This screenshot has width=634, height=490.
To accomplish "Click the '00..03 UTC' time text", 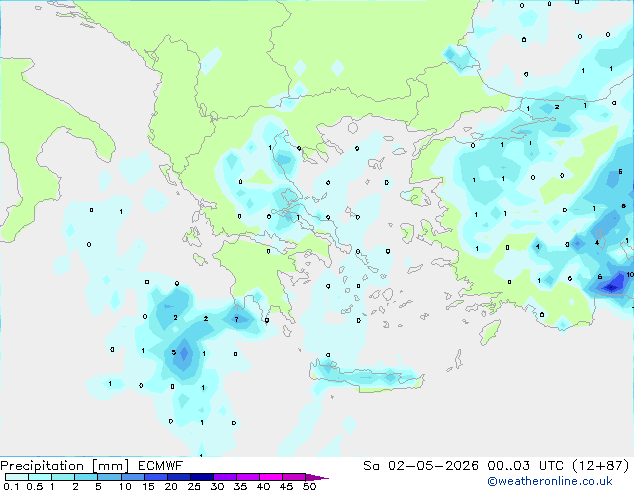I will (526, 466).
